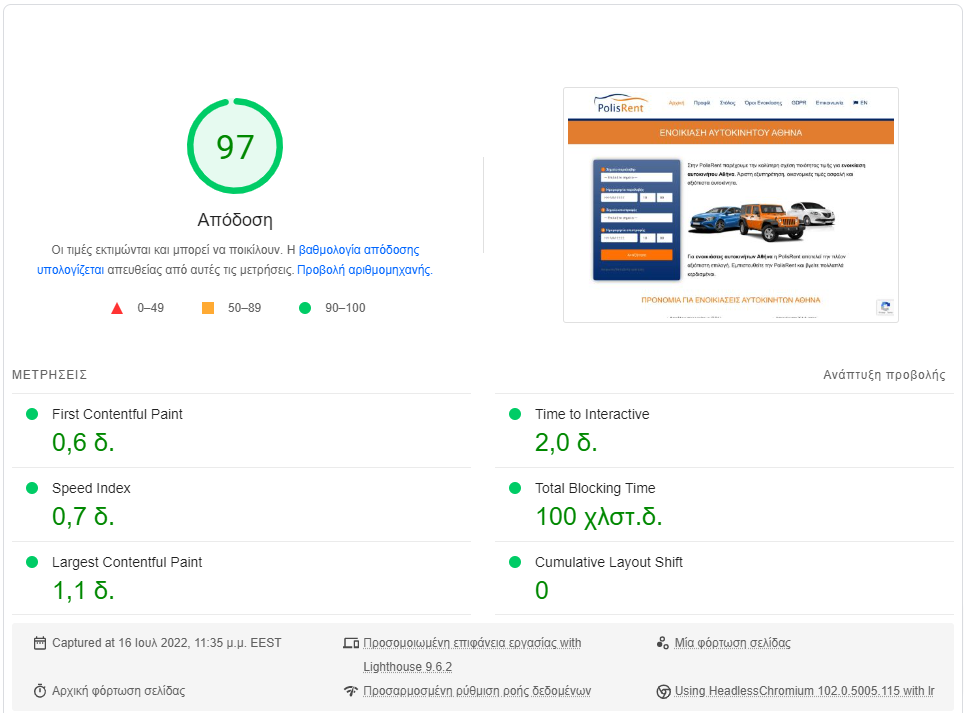This screenshot has width=964, height=713.
Task: Click the Total Blocking Time label
Action: click(595, 488)
